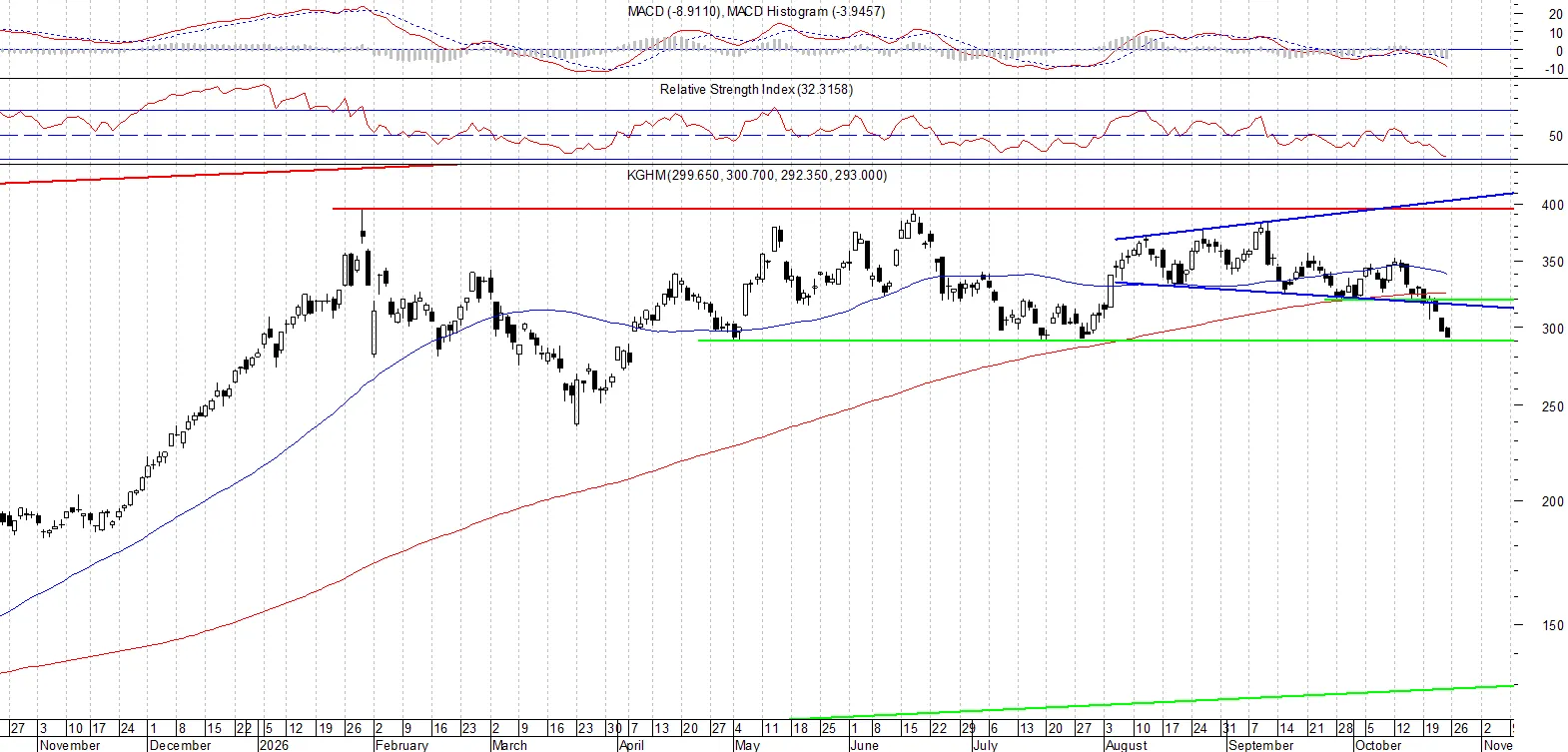The height and width of the screenshot is (752, 1568).
Task: Click the 400 price level on scale
Action: pos(1552,205)
